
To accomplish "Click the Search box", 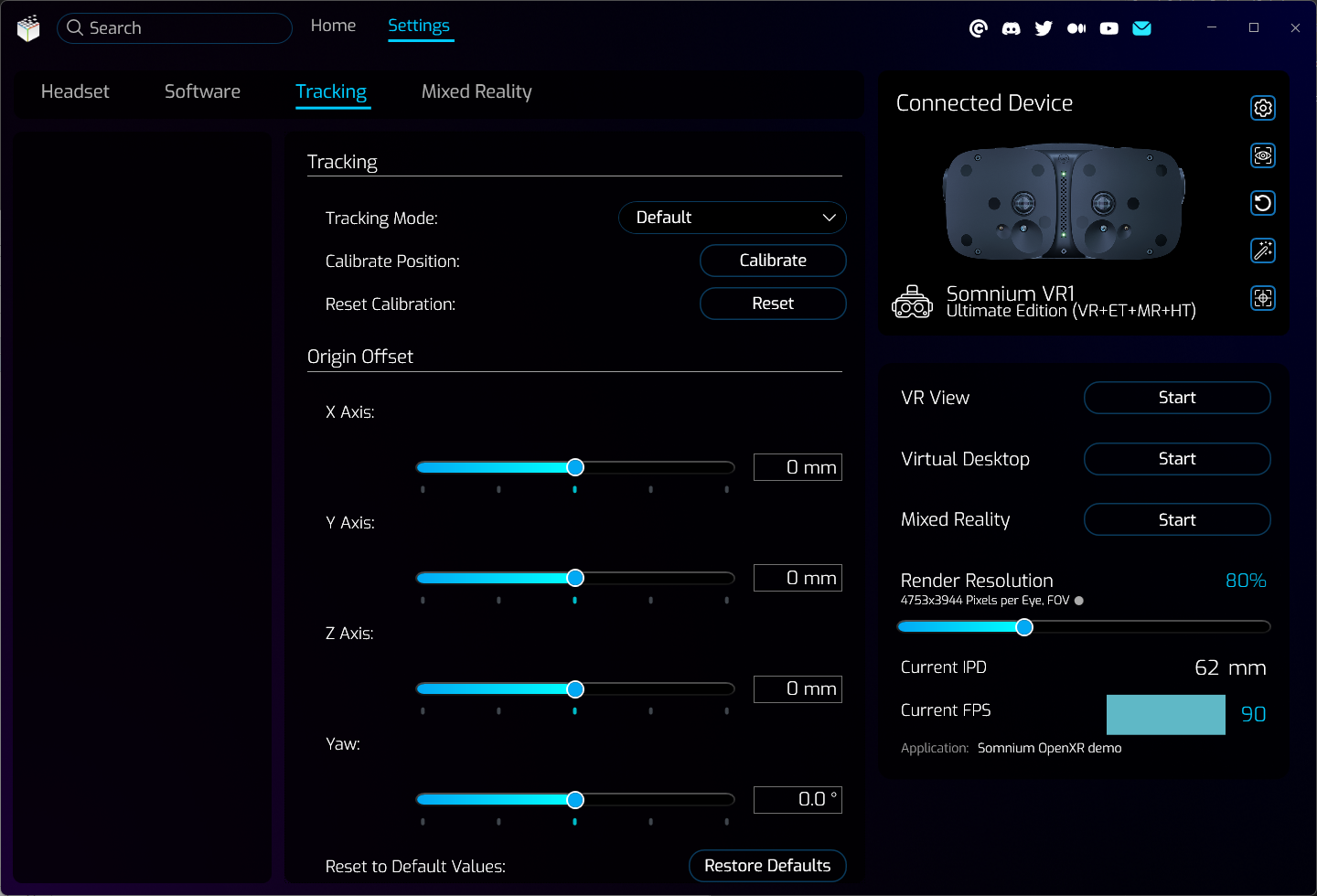I will [174, 28].
